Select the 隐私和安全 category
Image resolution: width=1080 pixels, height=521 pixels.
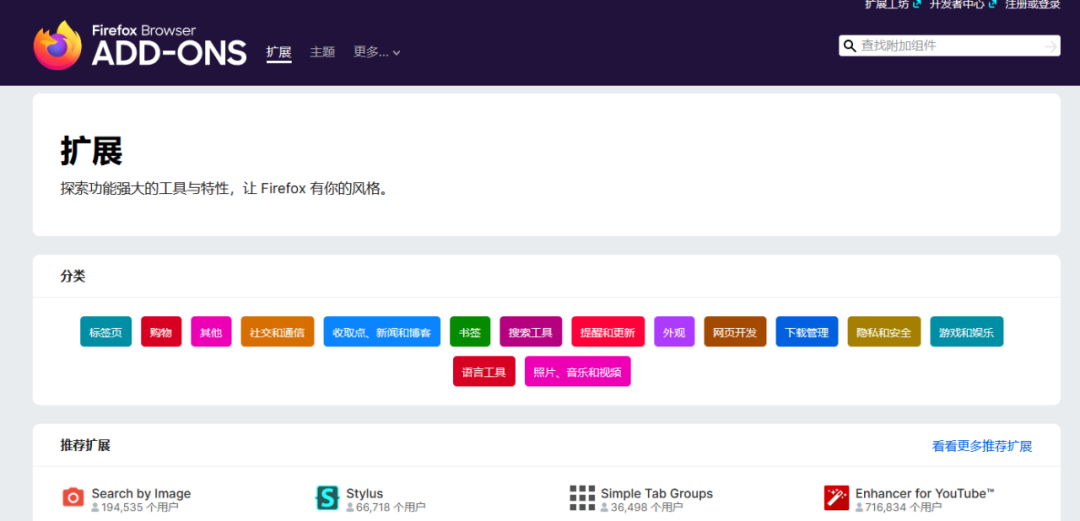click(884, 331)
